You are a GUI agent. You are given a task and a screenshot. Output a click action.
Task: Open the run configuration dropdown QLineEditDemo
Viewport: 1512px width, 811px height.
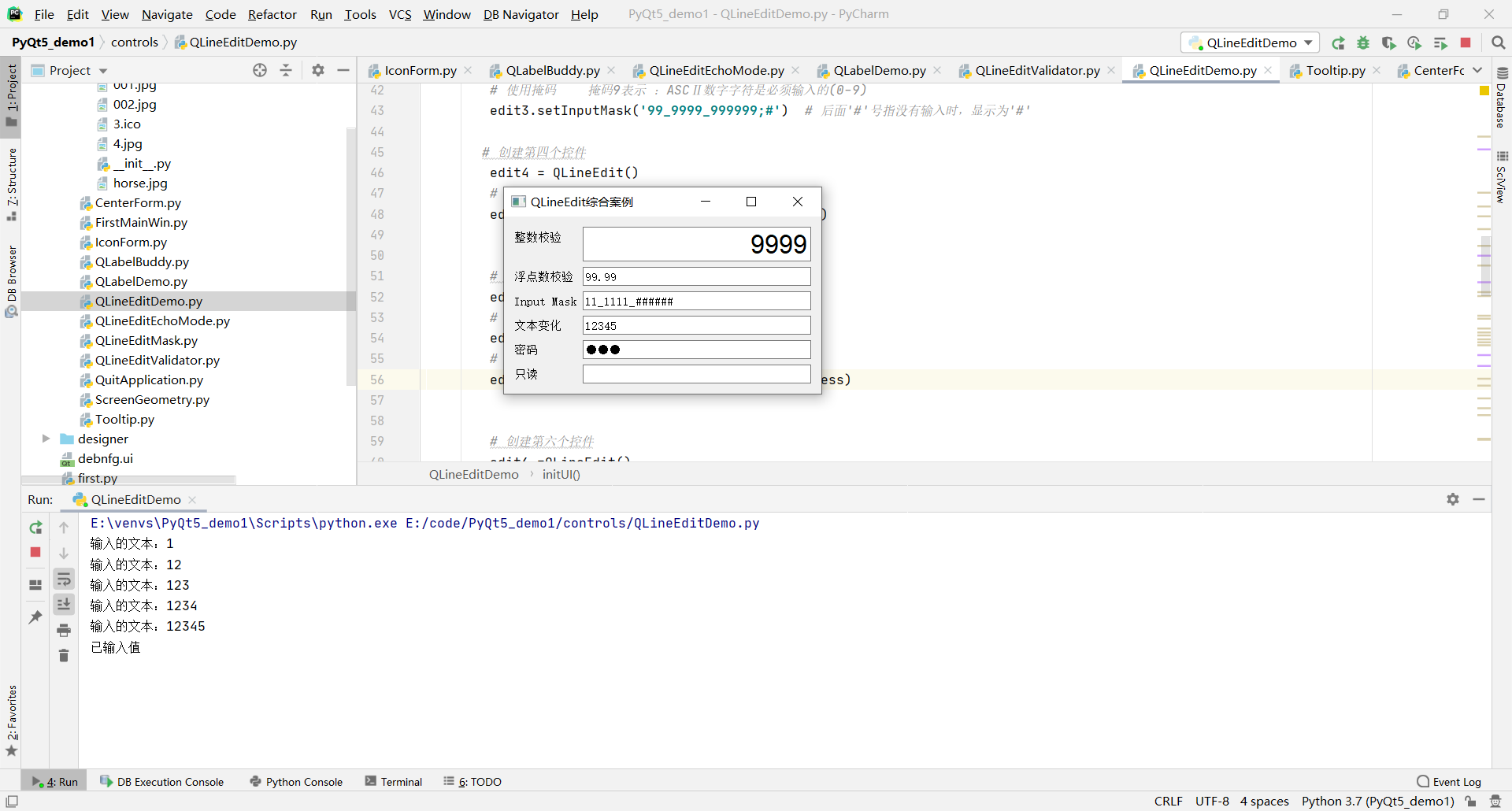[x=1250, y=43]
